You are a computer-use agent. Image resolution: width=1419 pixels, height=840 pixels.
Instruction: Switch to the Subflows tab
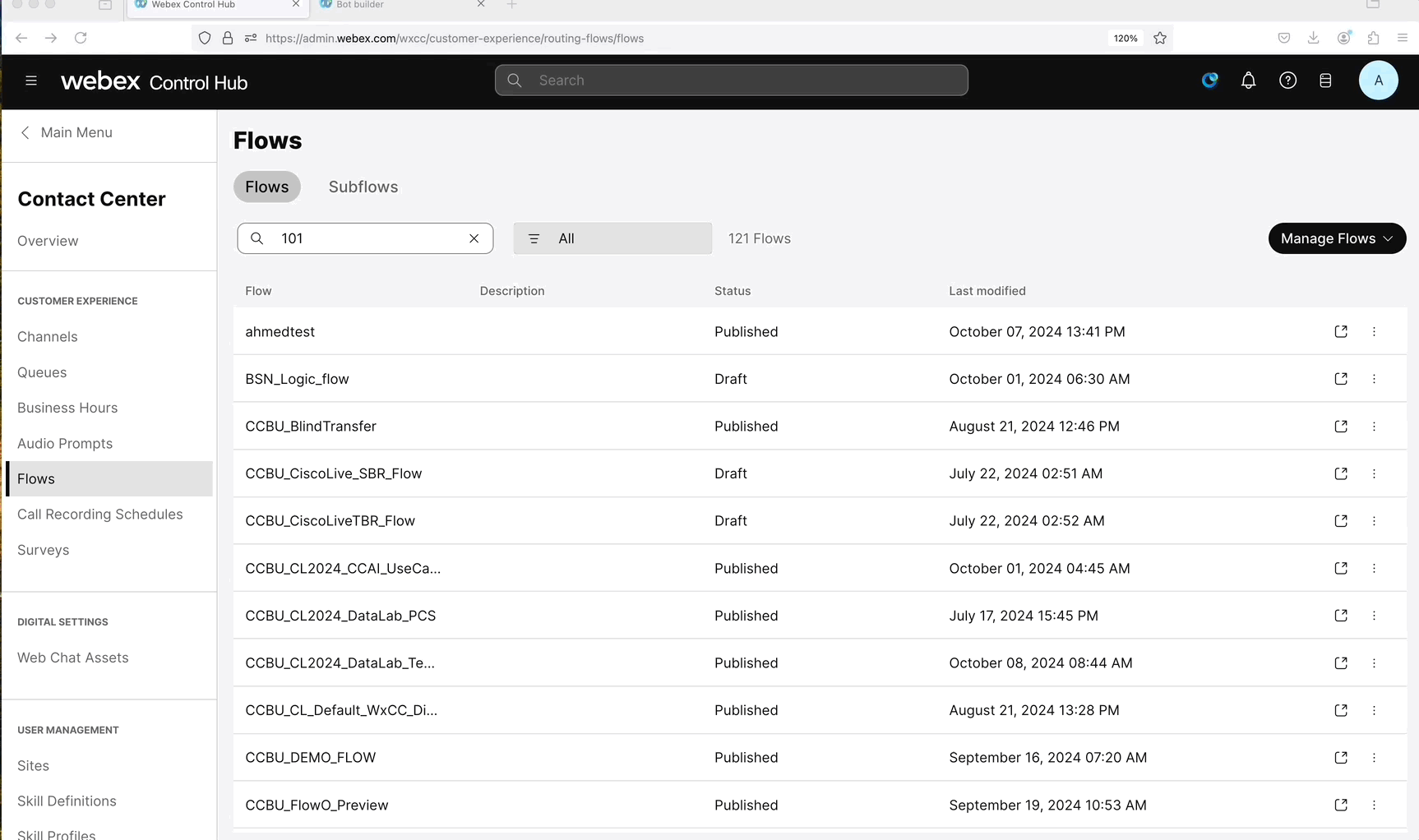click(x=363, y=187)
